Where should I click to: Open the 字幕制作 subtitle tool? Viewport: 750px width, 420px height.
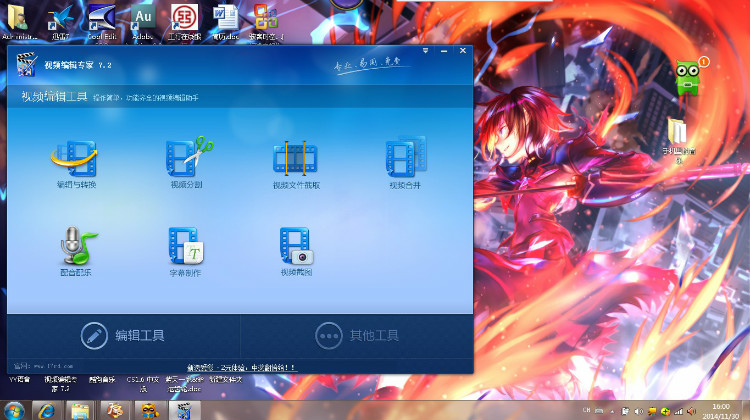(186, 252)
